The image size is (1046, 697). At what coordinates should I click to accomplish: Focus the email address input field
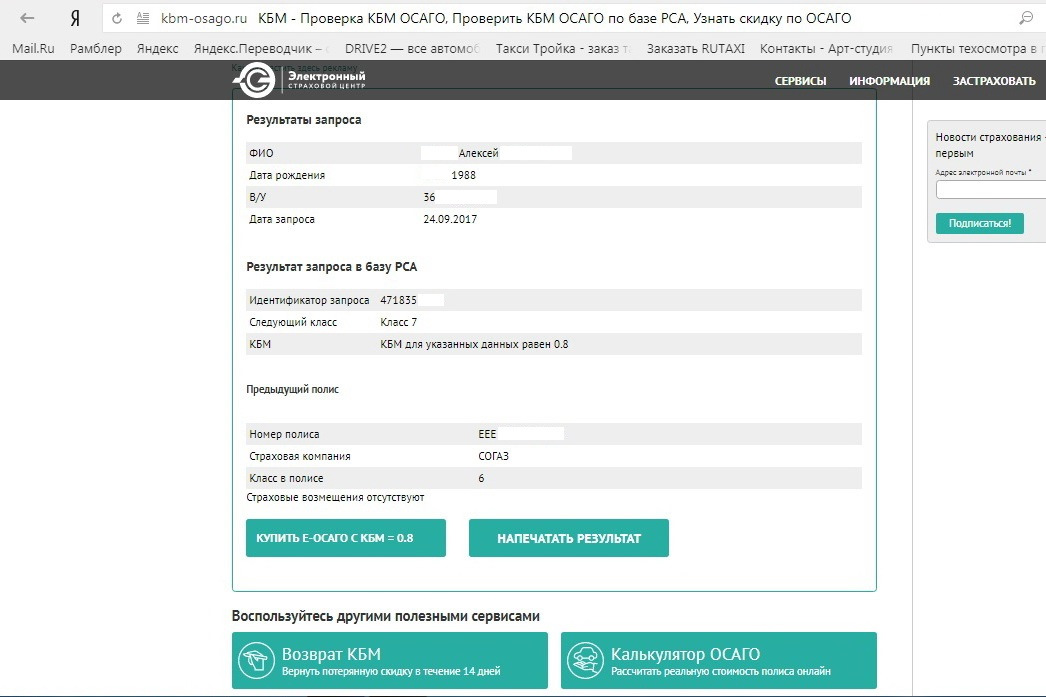[991, 190]
